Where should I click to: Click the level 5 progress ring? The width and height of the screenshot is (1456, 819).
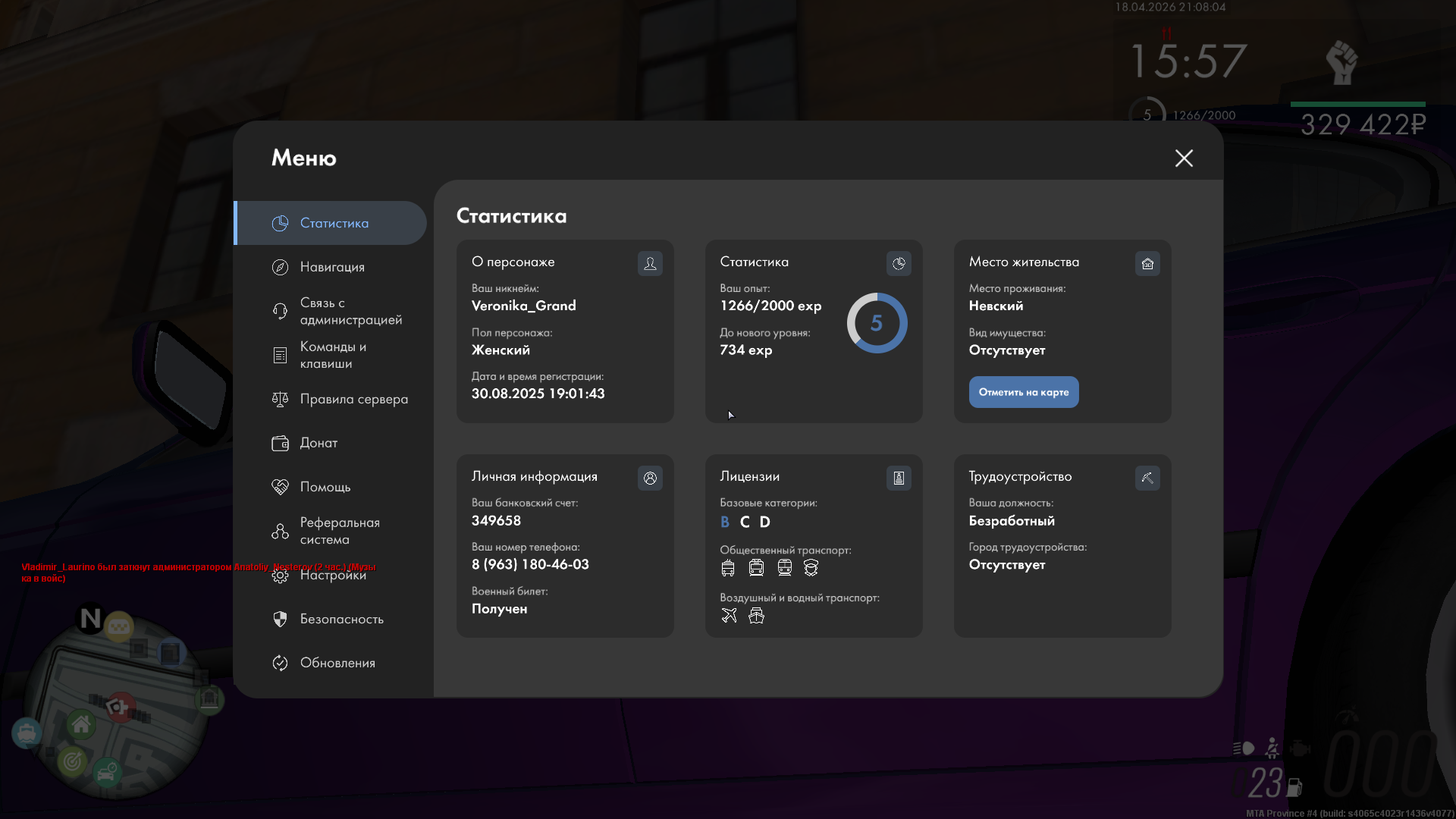pyautogui.click(x=877, y=323)
